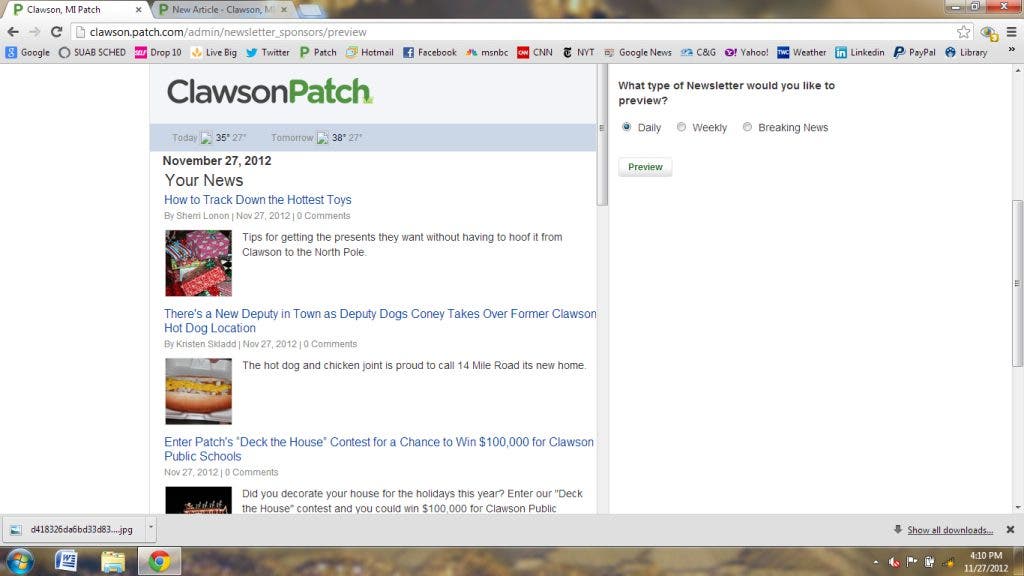Viewport: 1024px width, 576px height.
Task: Go back with the browser back arrow
Action: tap(13, 32)
